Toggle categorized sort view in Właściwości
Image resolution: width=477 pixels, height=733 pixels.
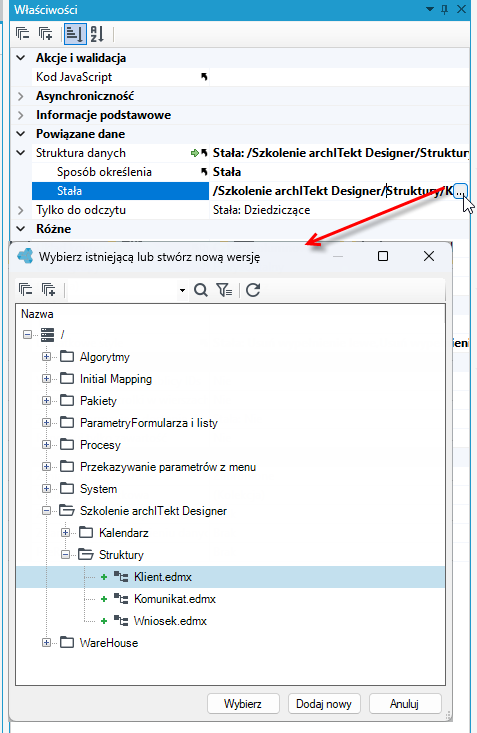pyautogui.click(x=75, y=34)
